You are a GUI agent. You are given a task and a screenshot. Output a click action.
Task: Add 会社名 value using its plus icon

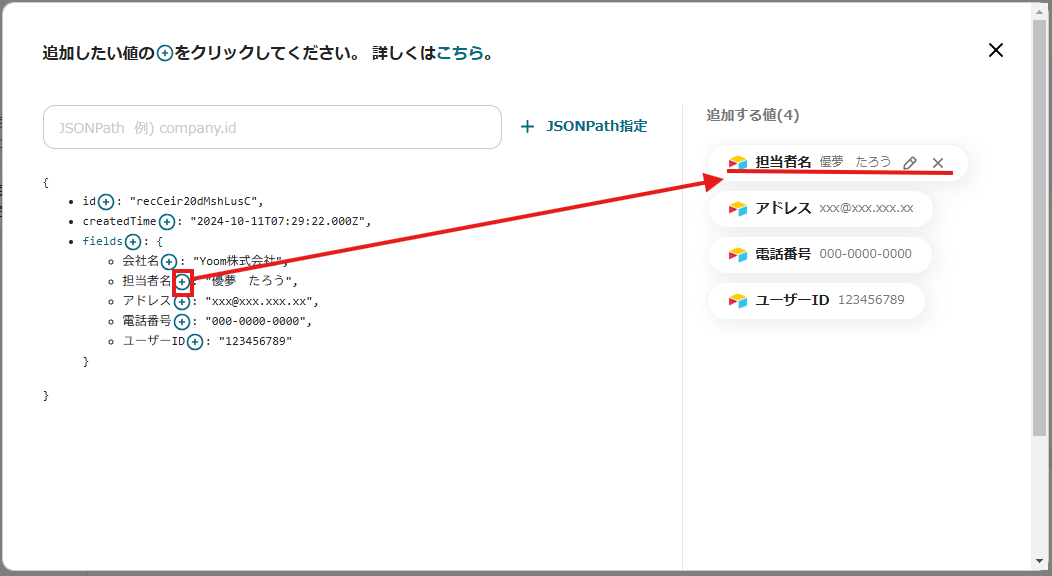click(170, 262)
